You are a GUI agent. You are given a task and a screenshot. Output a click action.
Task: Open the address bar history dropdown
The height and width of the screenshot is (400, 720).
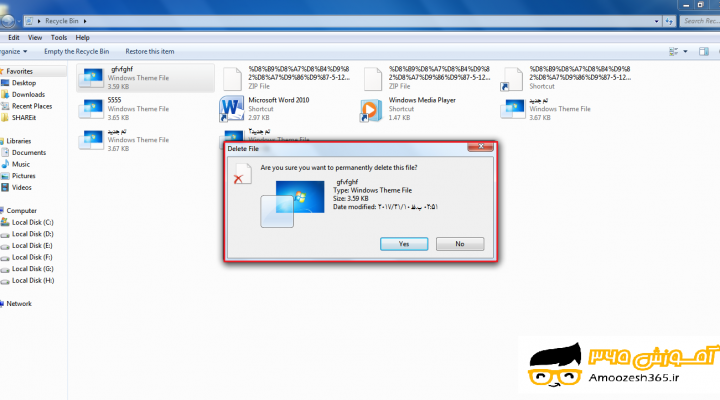656,21
